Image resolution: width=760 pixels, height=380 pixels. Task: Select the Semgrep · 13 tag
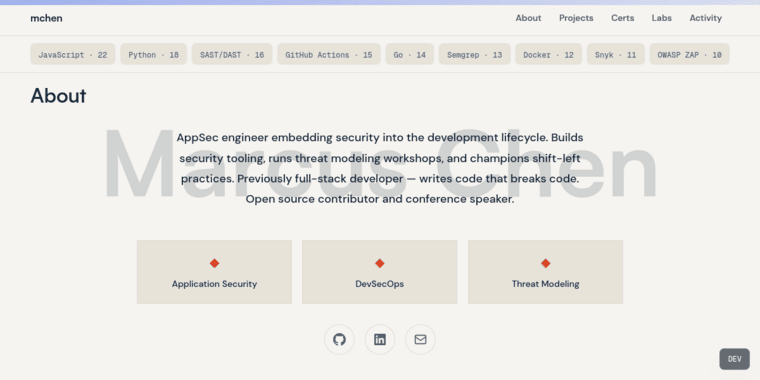[x=475, y=54]
